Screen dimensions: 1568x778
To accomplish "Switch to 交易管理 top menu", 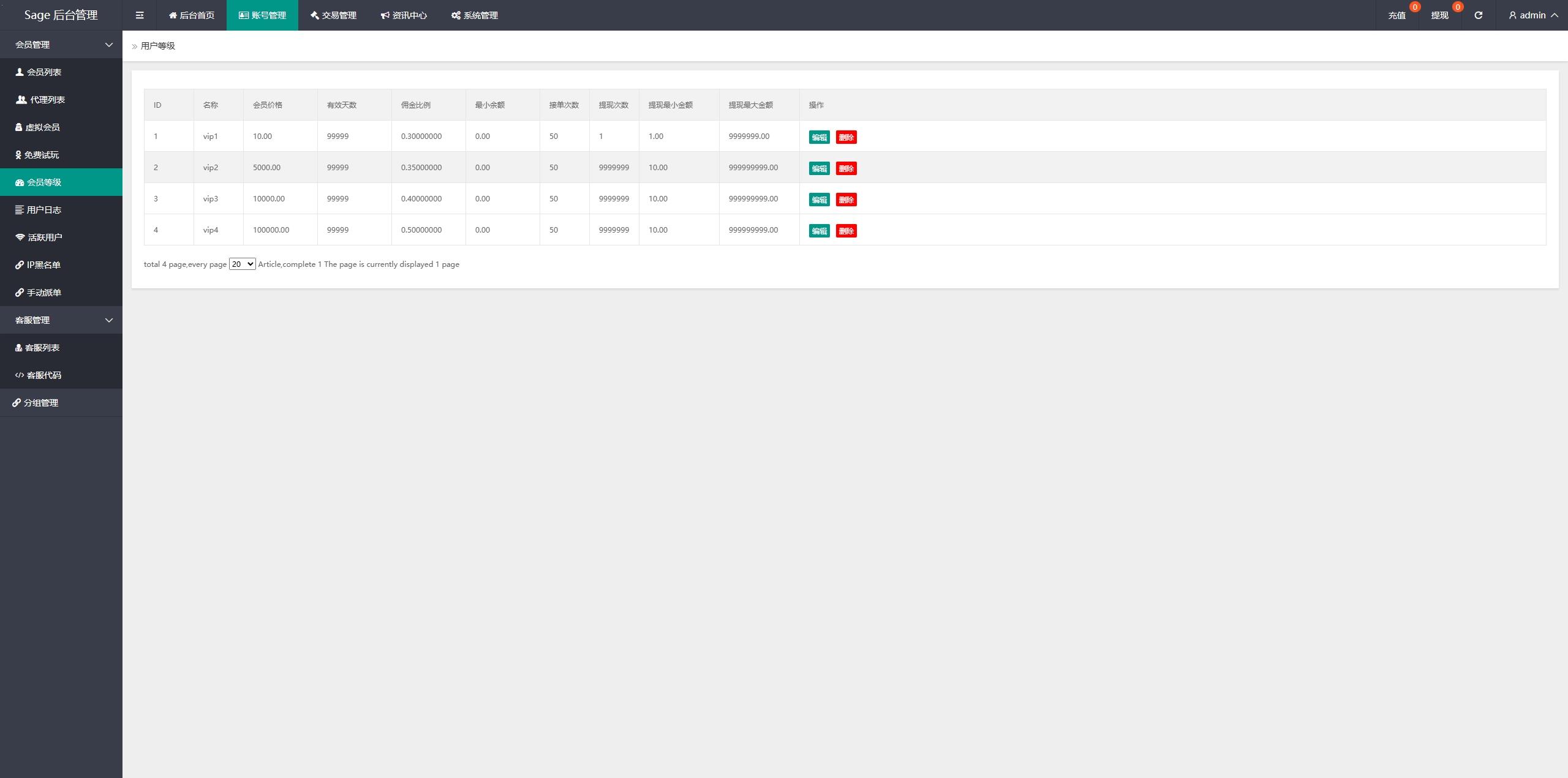I will 333,15.
